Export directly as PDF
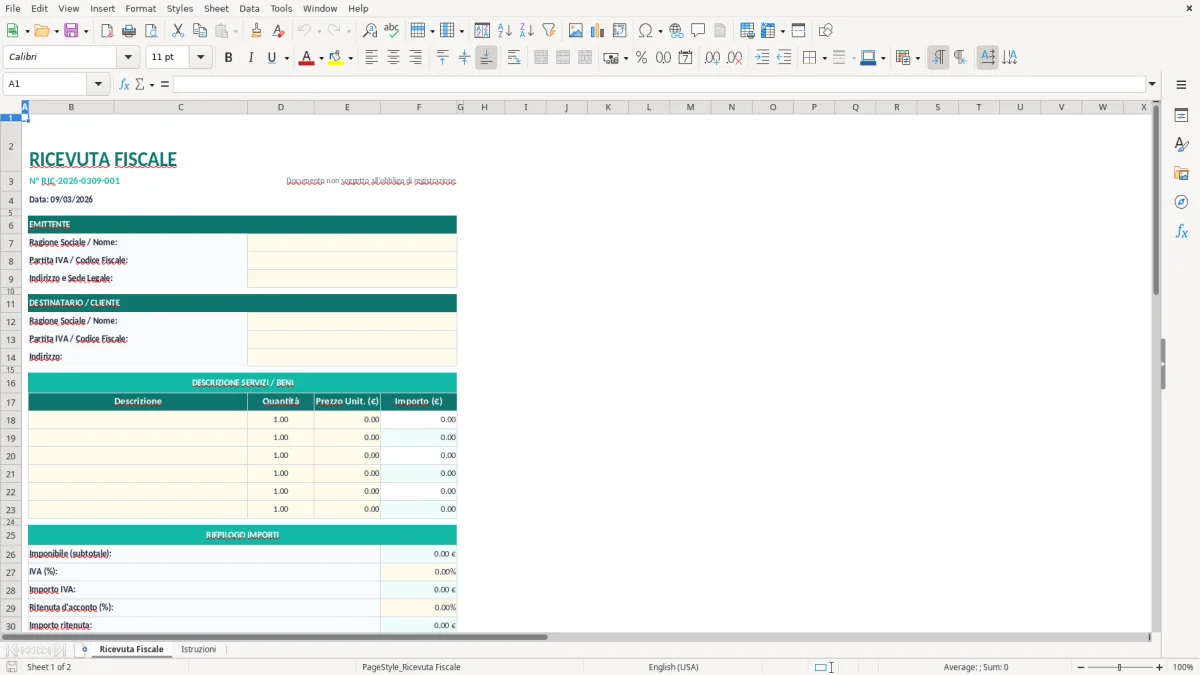 [x=107, y=31]
